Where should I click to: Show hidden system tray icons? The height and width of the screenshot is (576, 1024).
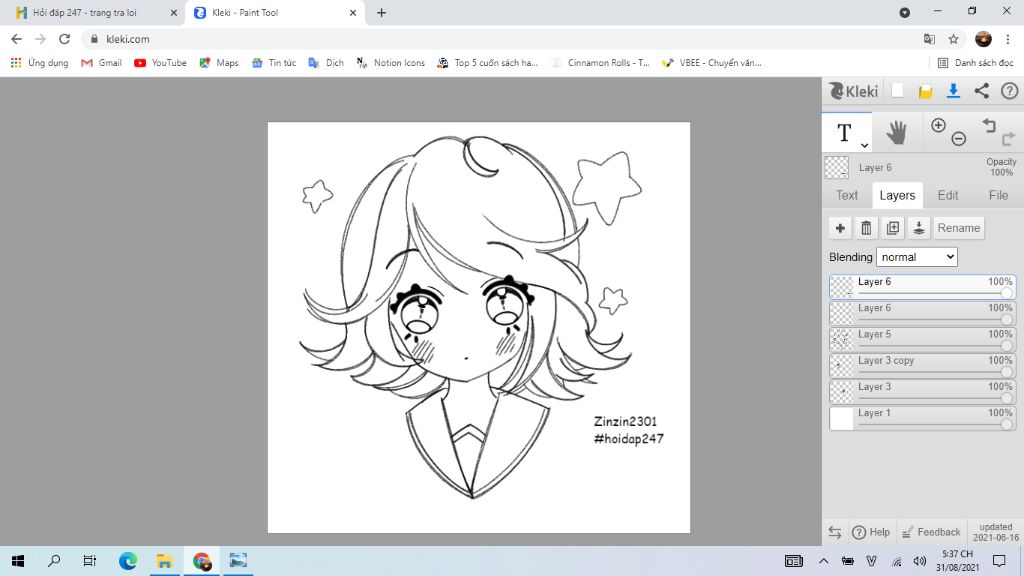pyautogui.click(x=823, y=561)
